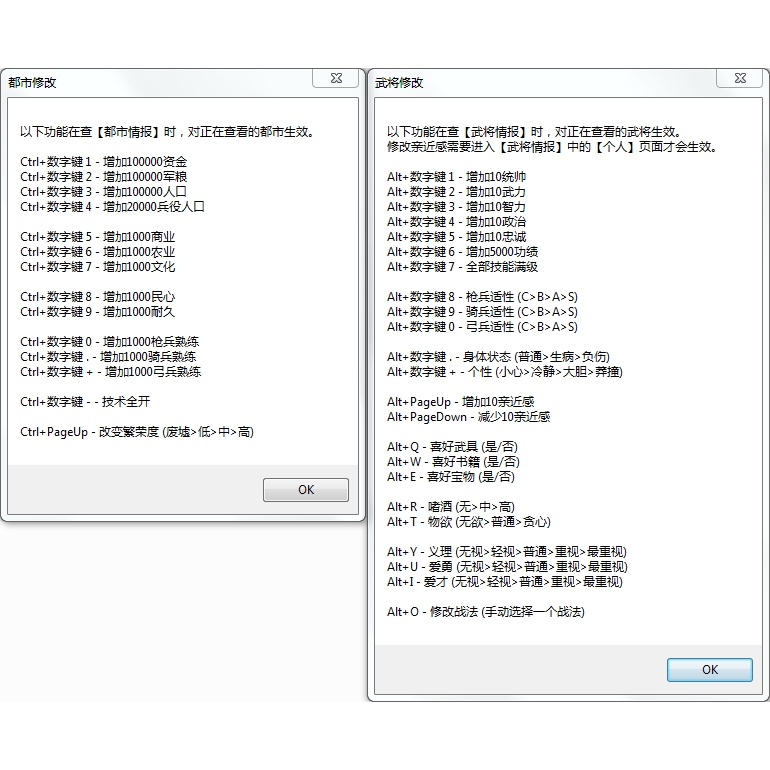770x770 pixels.
Task: Select line 'Alt+数字键 9 - 骑兵适性'
Action: (482, 312)
